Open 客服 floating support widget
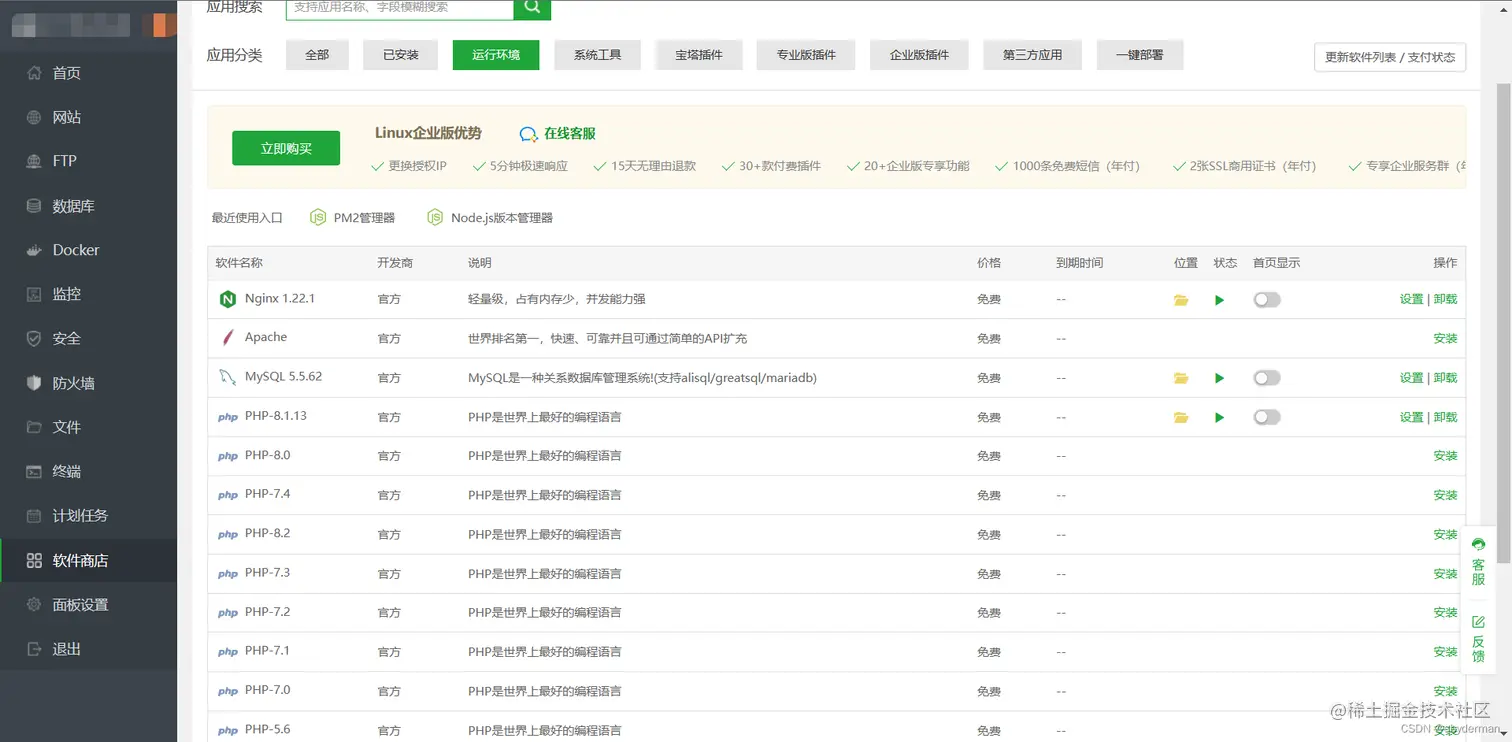Screen dimensions: 1512x742 (1478, 563)
